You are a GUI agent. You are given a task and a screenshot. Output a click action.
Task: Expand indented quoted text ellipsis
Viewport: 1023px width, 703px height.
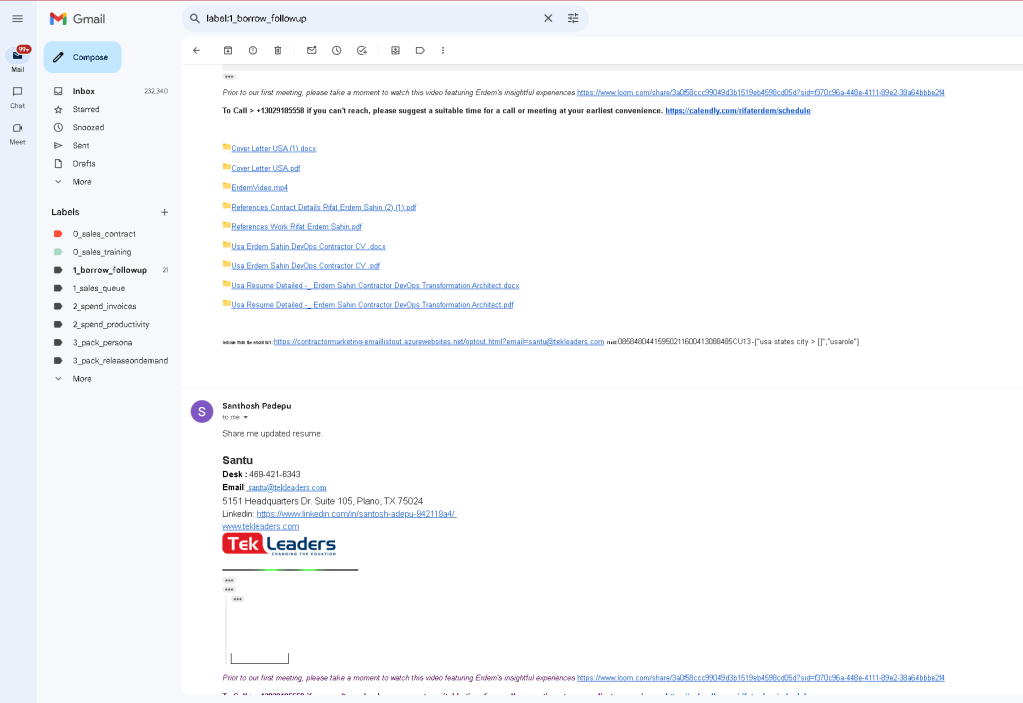coord(237,599)
